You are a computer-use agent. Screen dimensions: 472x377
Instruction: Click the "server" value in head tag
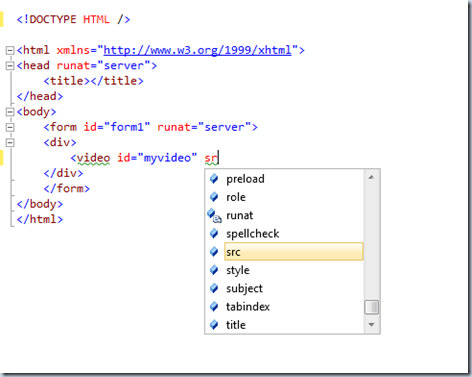(124, 66)
